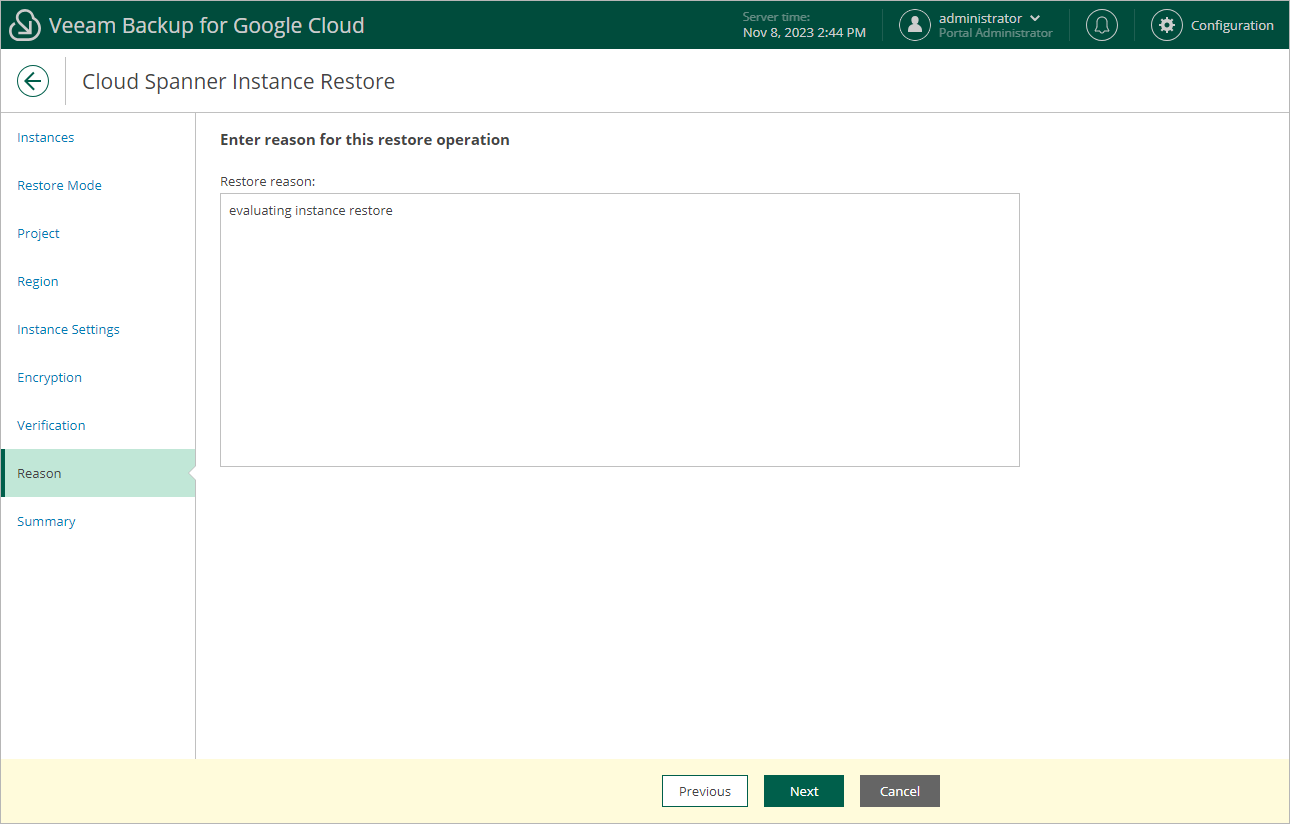Click the Cancel button

click(900, 791)
